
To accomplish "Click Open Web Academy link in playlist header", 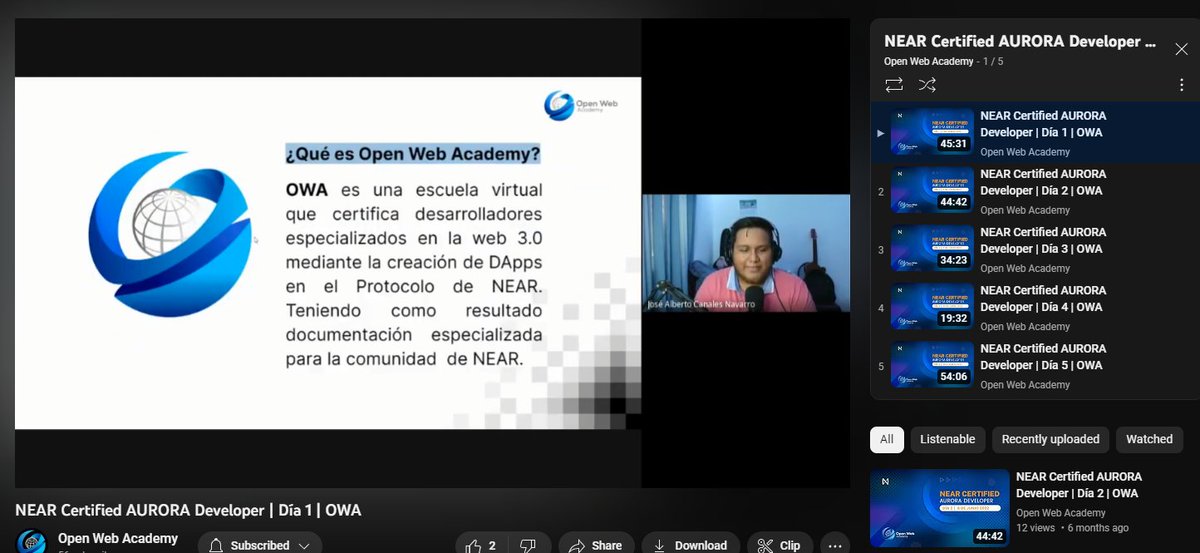I will [x=929, y=61].
